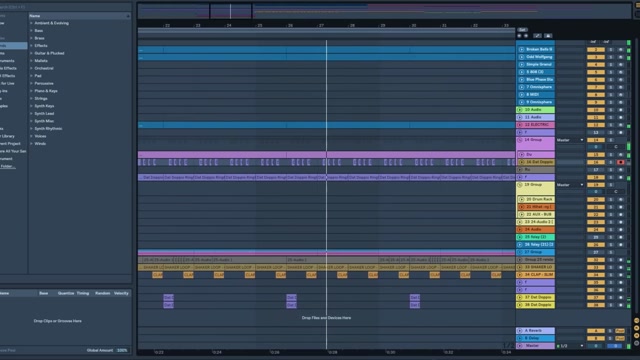Click the fold icon on the 37 Dat Dopple track
Screen dimensions: 640x360
[x=520, y=298]
